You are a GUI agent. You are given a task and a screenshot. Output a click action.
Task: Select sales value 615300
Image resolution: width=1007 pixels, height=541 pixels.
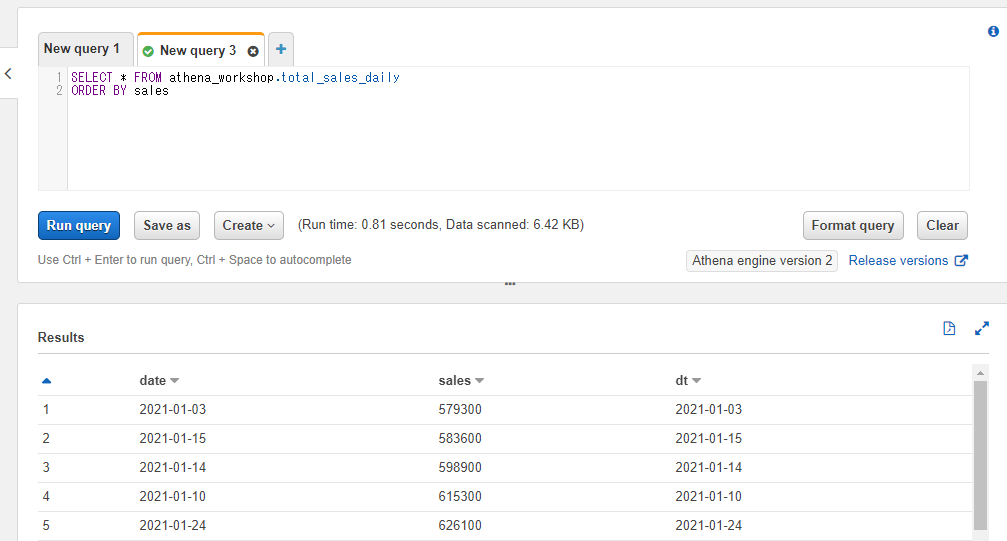(x=460, y=496)
